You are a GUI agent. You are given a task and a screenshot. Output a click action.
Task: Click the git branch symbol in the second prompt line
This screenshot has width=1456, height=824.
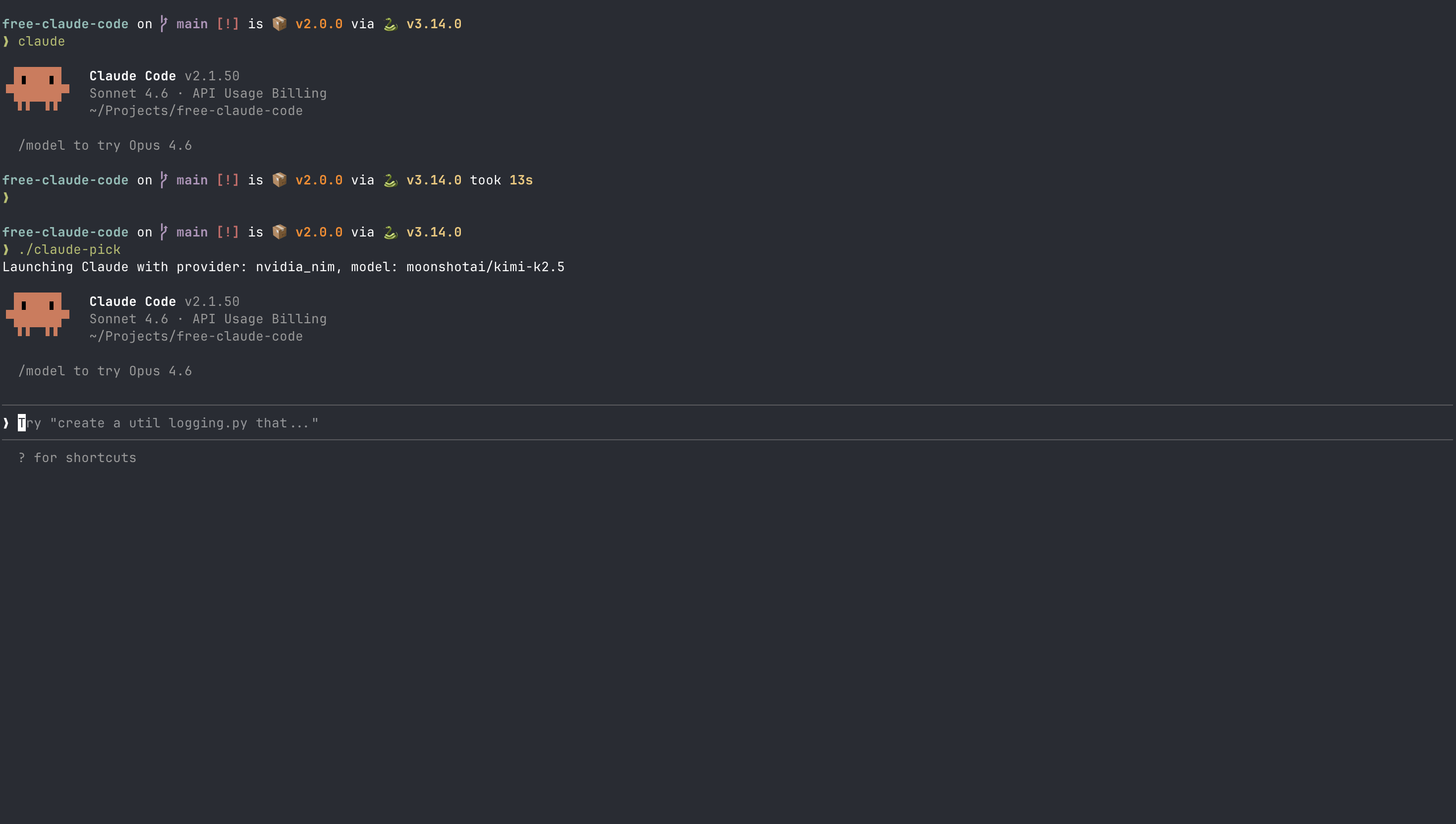[164, 180]
